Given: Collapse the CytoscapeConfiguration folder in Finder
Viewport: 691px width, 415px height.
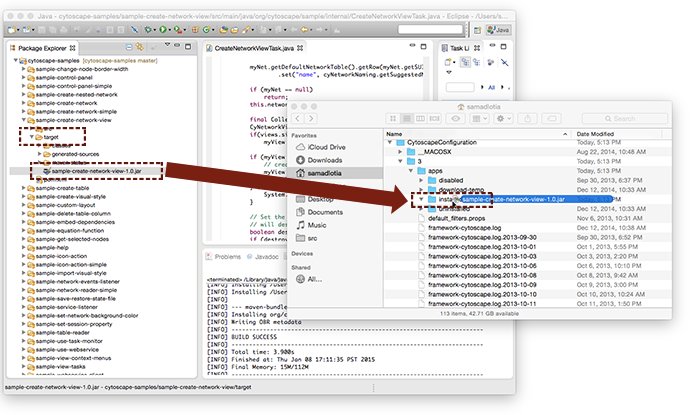Looking at the screenshot, I should click(390, 142).
